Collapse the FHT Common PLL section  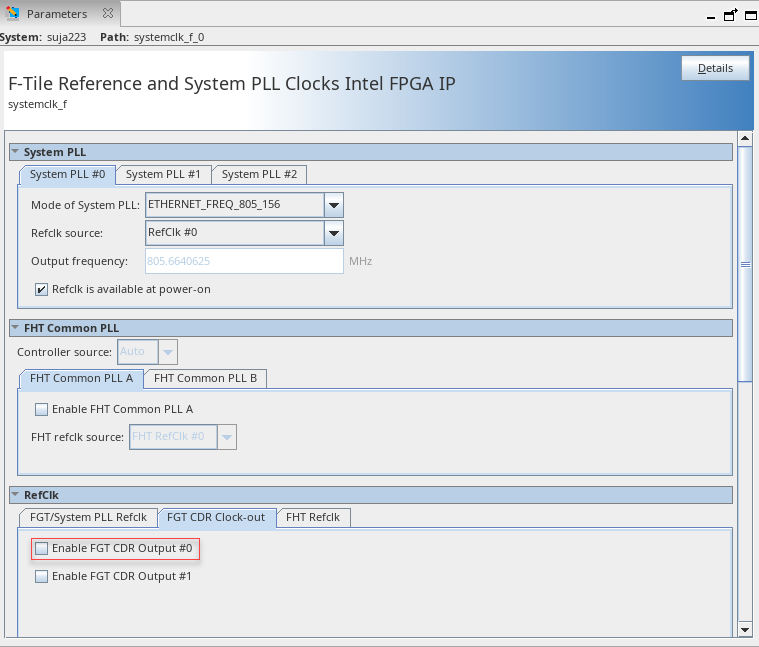tap(16, 328)
